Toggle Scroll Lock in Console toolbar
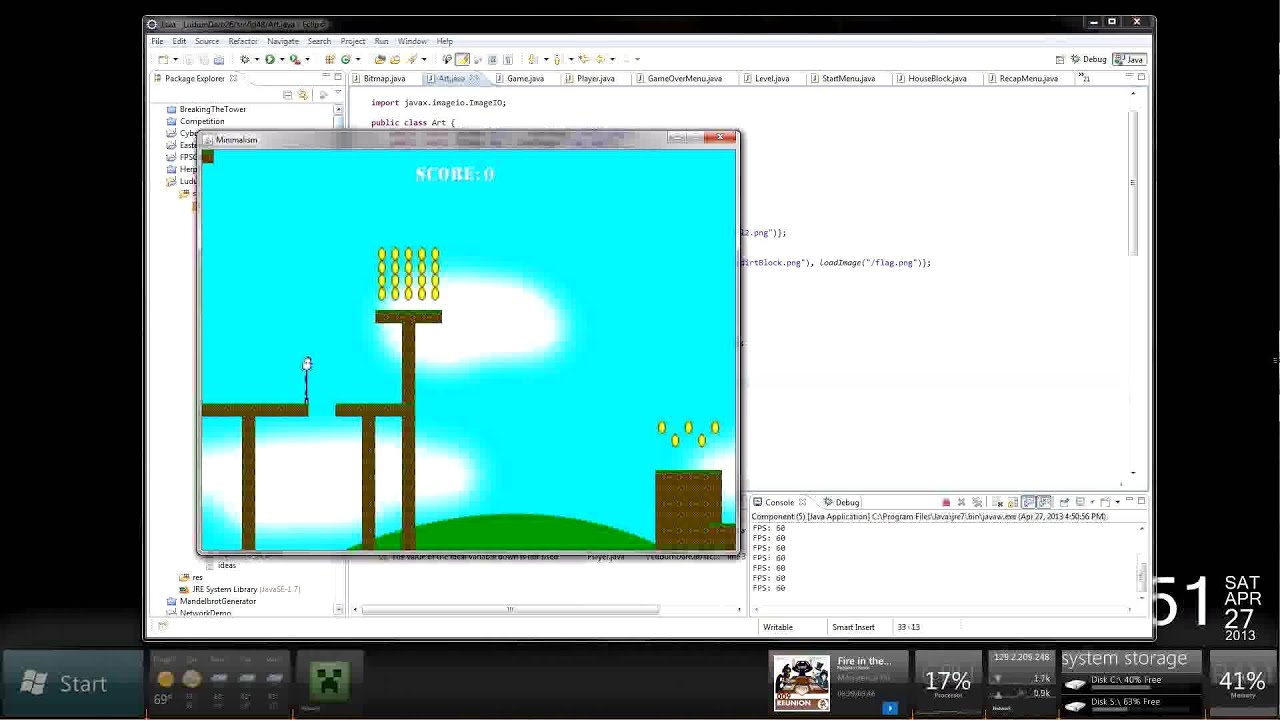The image size is (1280, 720). (x=1012, y=502)
